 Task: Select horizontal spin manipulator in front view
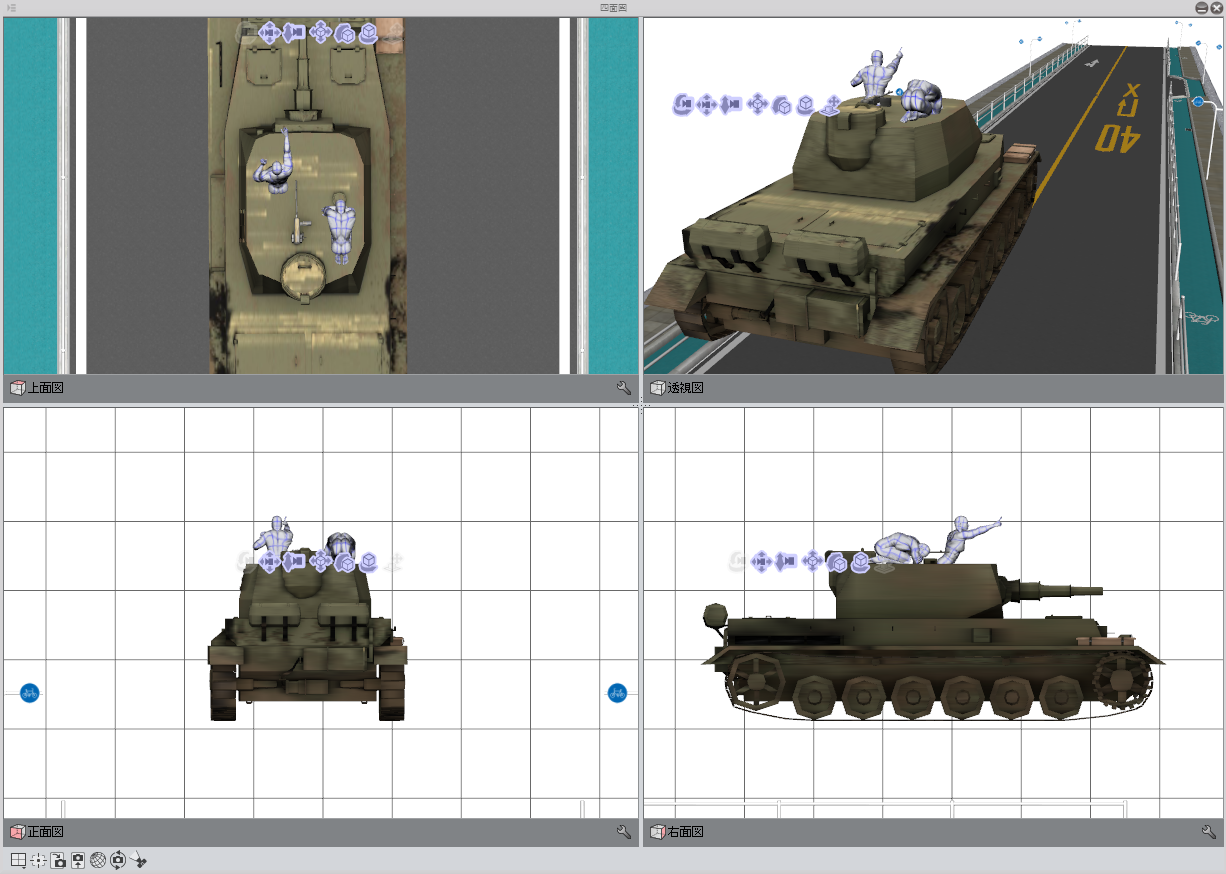click(x=368, y=561)
